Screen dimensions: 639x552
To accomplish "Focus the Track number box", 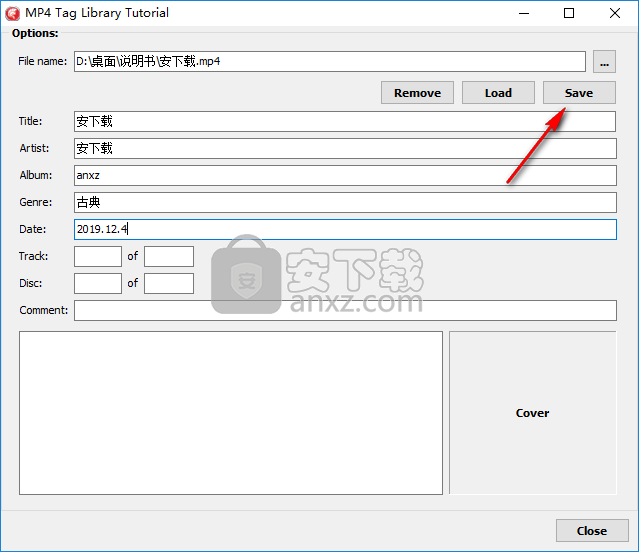I will pos(97,256).
